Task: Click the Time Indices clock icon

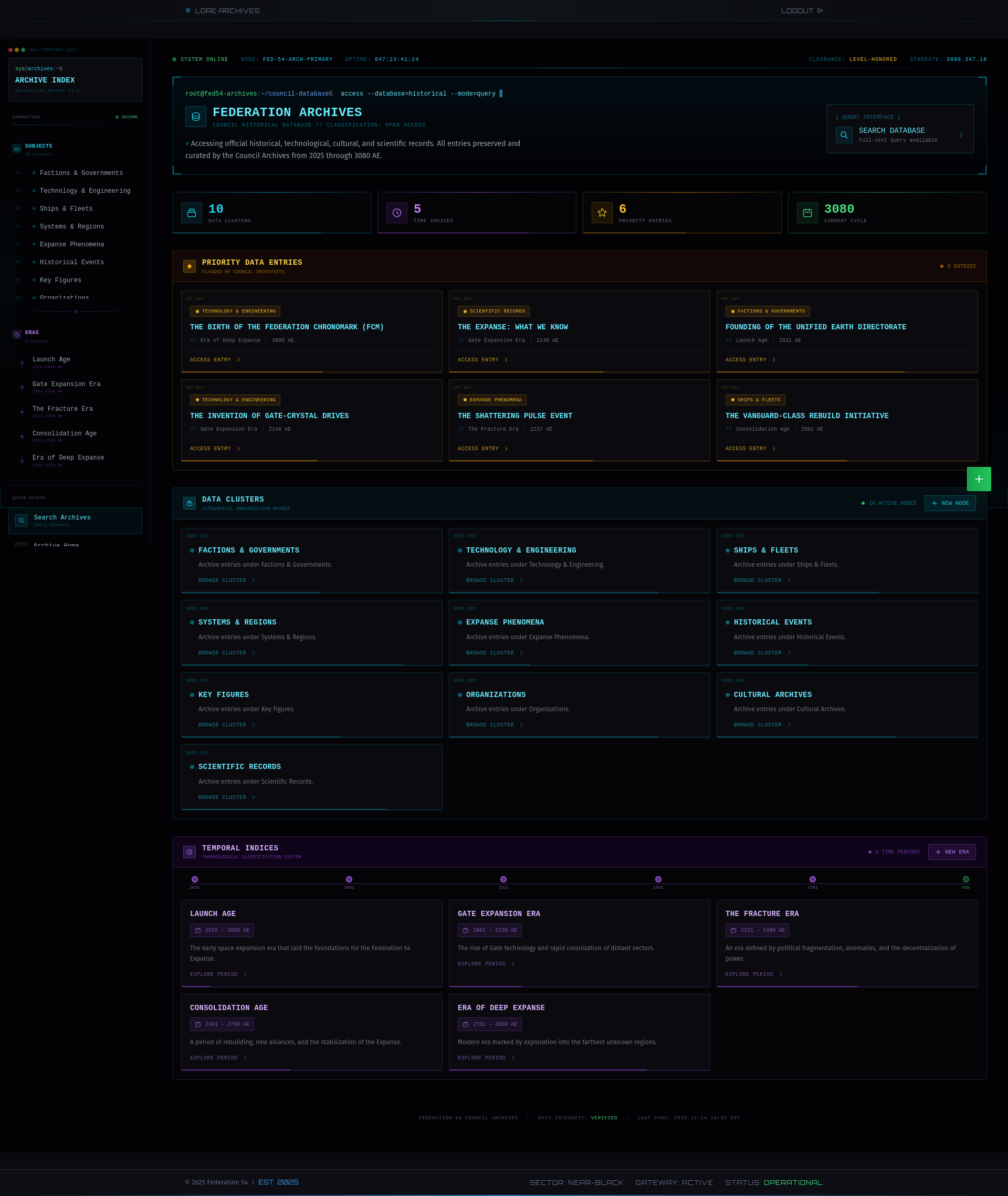Action: click(396, 213)
